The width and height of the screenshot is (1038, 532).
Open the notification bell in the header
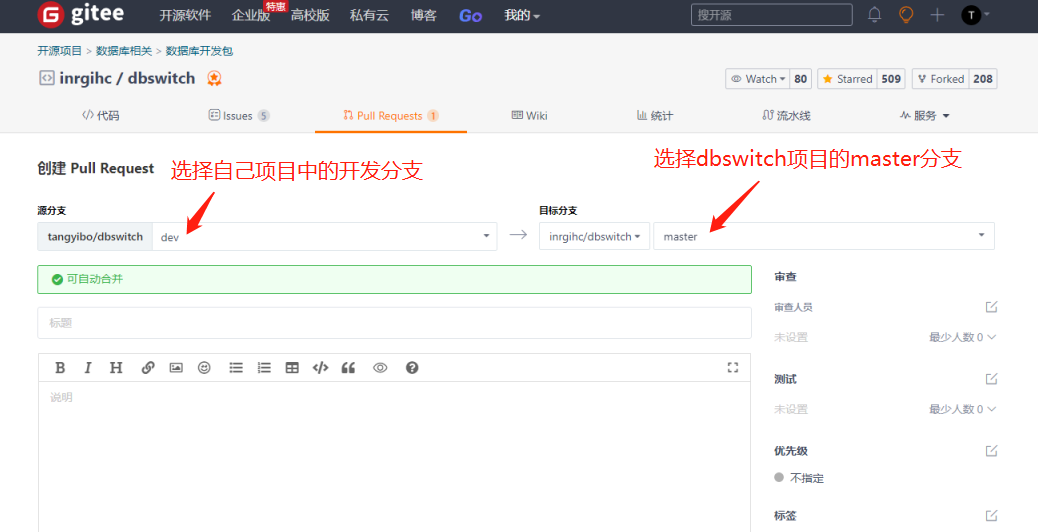(874, 15)
